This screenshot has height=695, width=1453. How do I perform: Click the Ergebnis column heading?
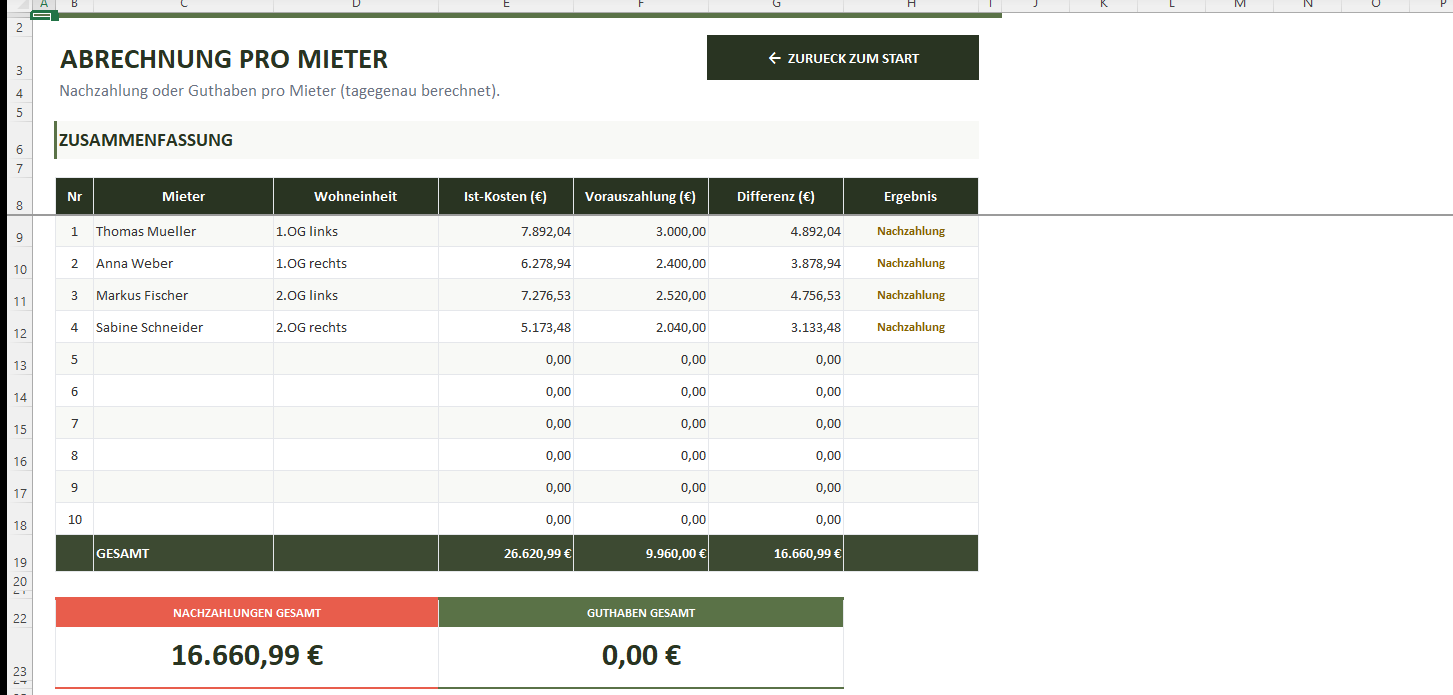910,196
